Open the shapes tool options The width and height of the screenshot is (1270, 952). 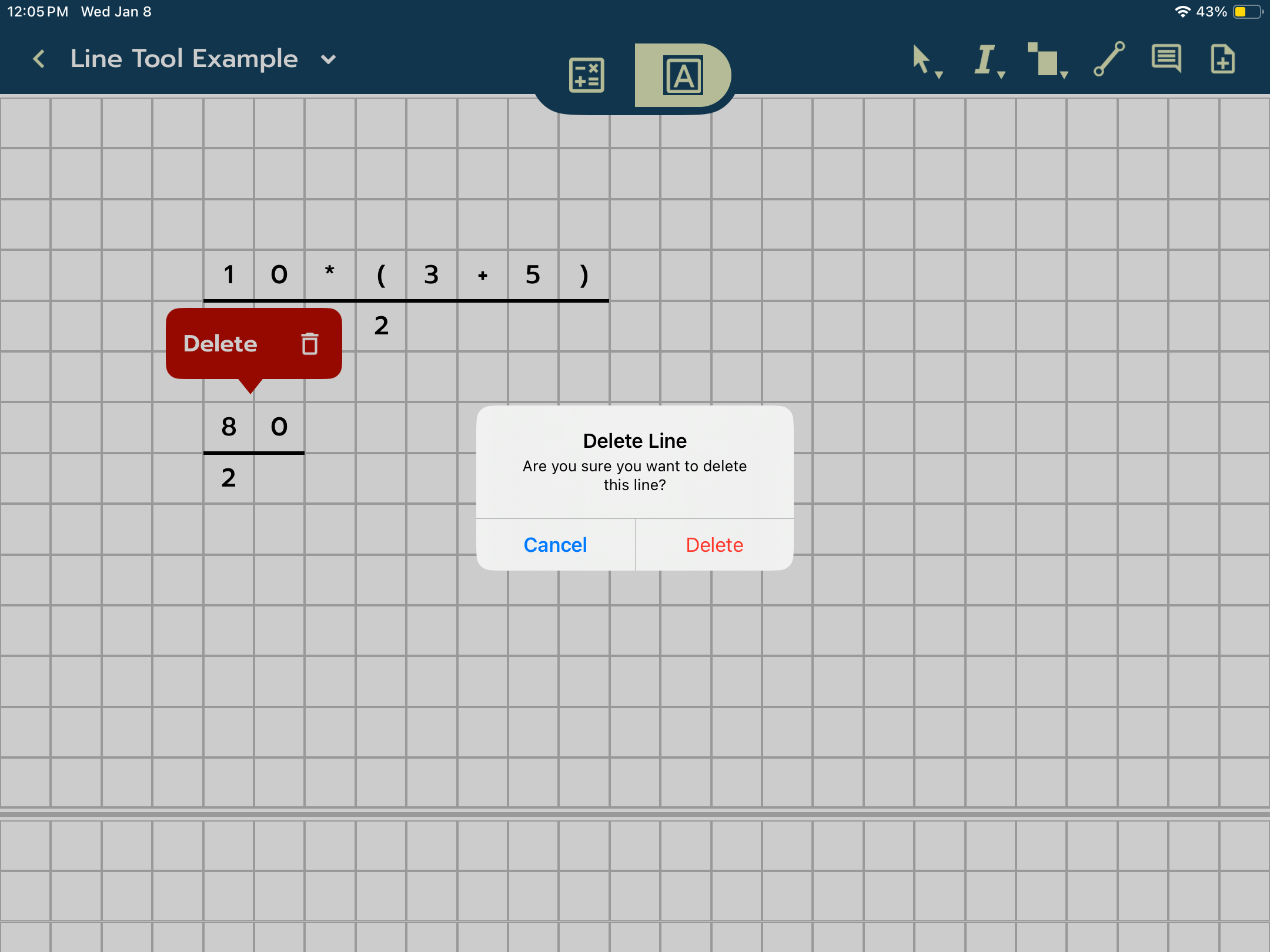click(1047, 60)
